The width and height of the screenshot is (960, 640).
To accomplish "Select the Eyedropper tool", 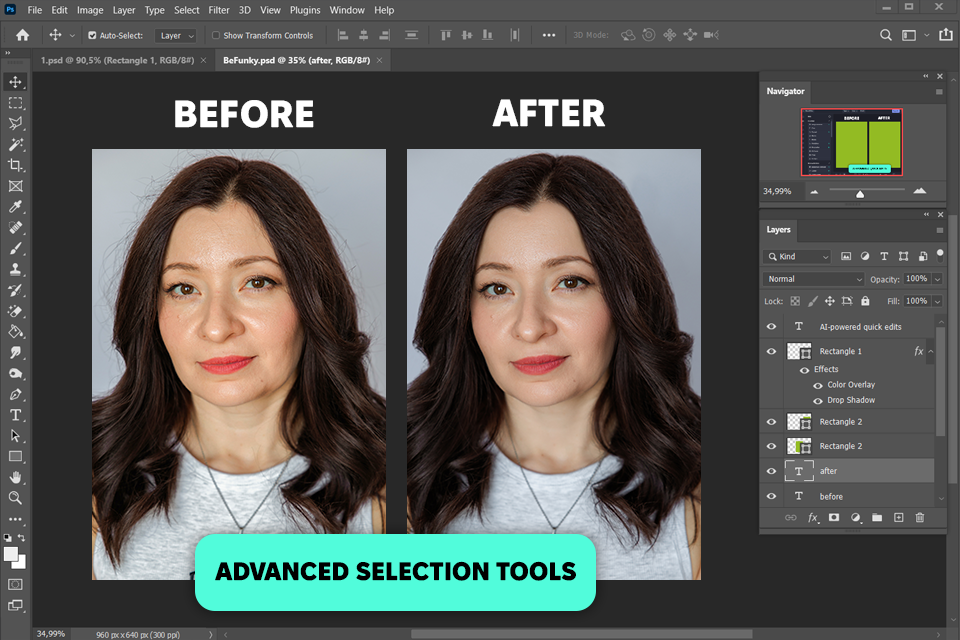I will (15, 207).
